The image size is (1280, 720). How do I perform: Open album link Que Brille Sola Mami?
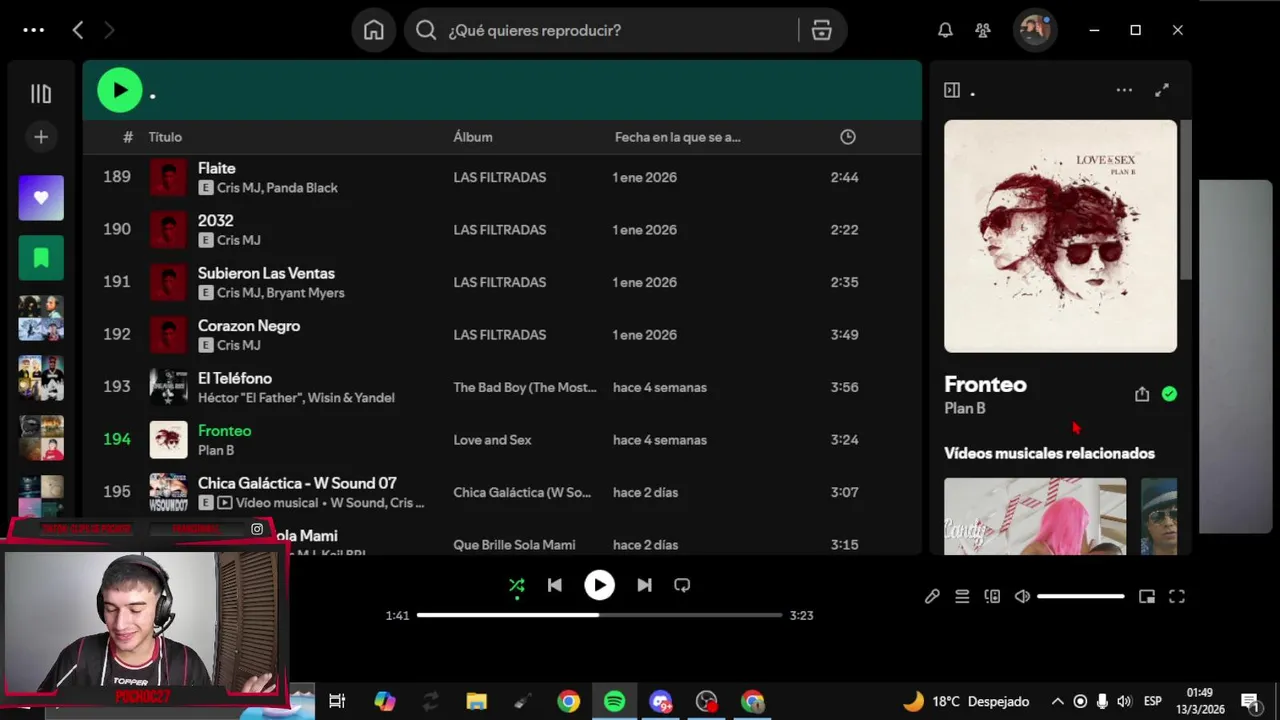[x=514, y=545]
